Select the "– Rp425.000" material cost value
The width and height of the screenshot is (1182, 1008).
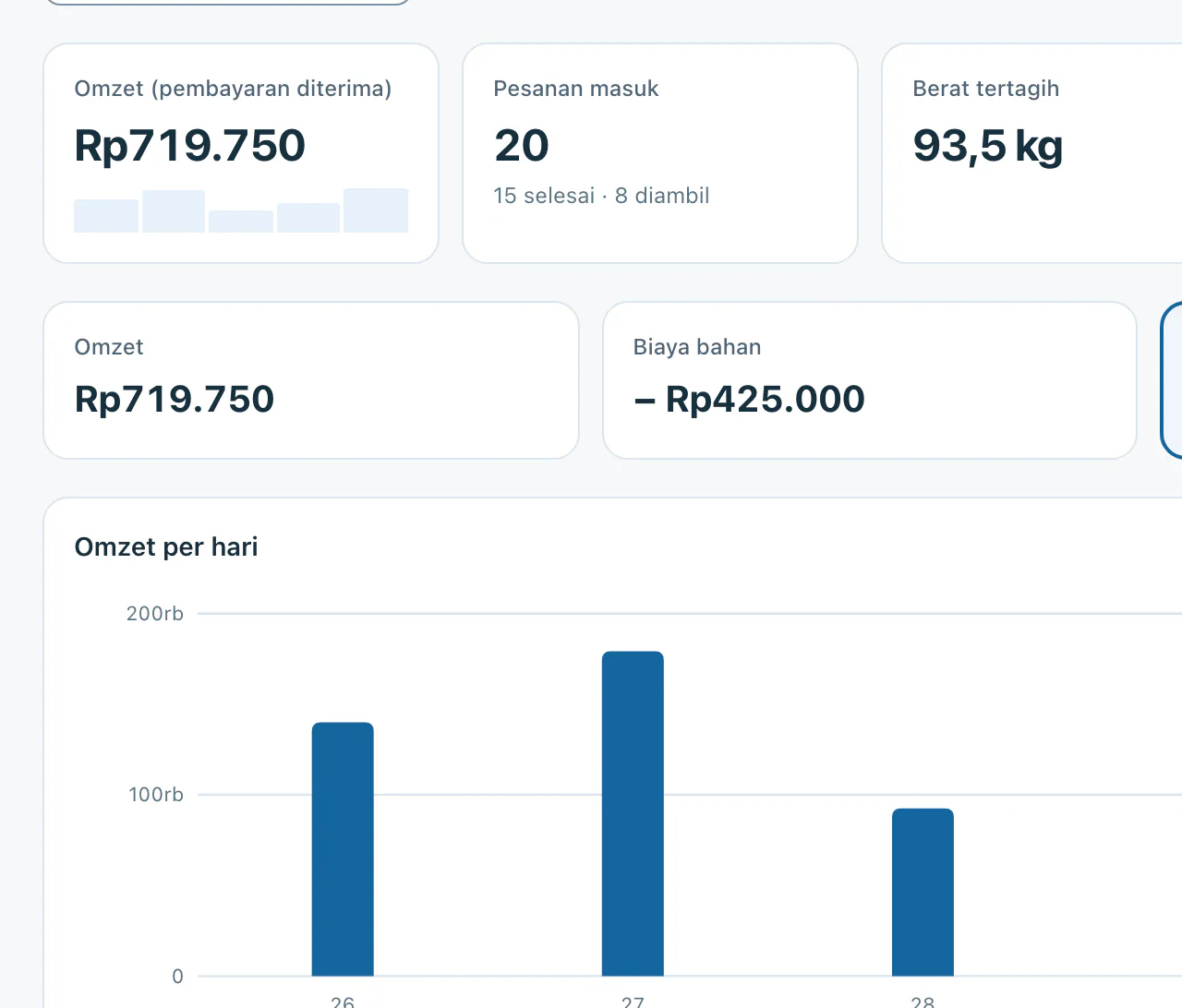point(749,399)
